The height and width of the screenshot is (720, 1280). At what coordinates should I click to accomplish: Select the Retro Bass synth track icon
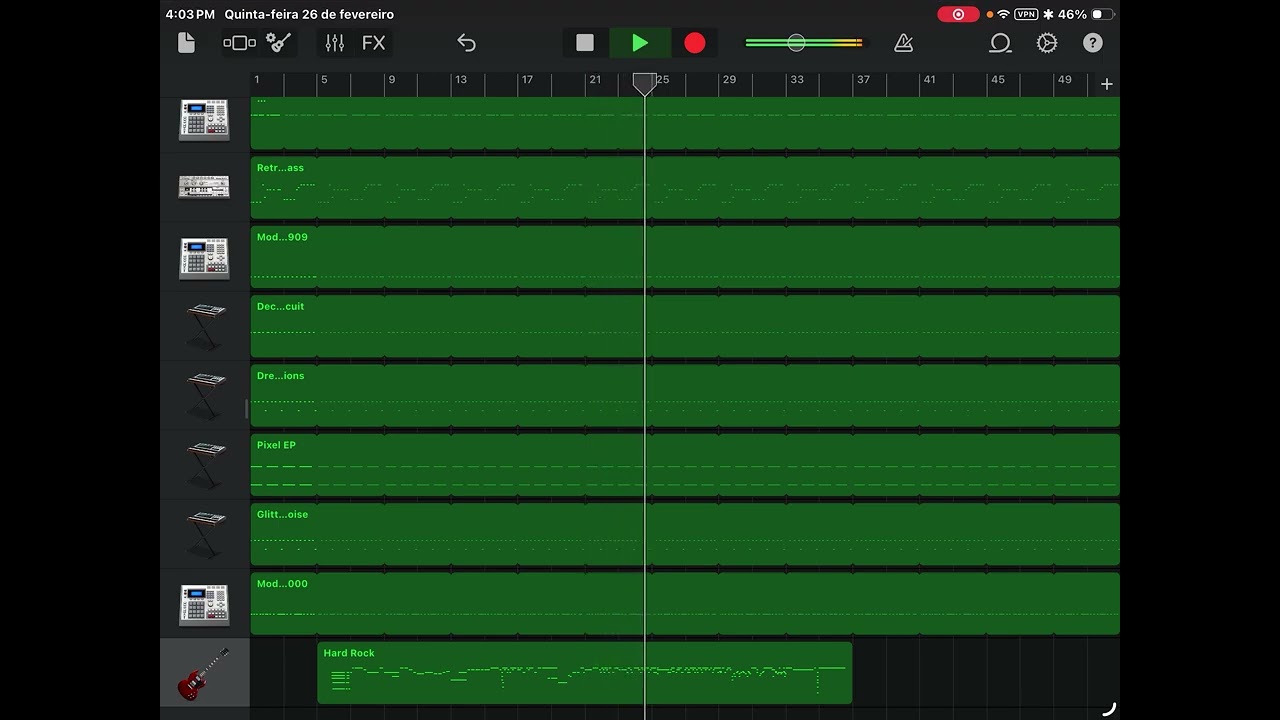coord(204,187)
